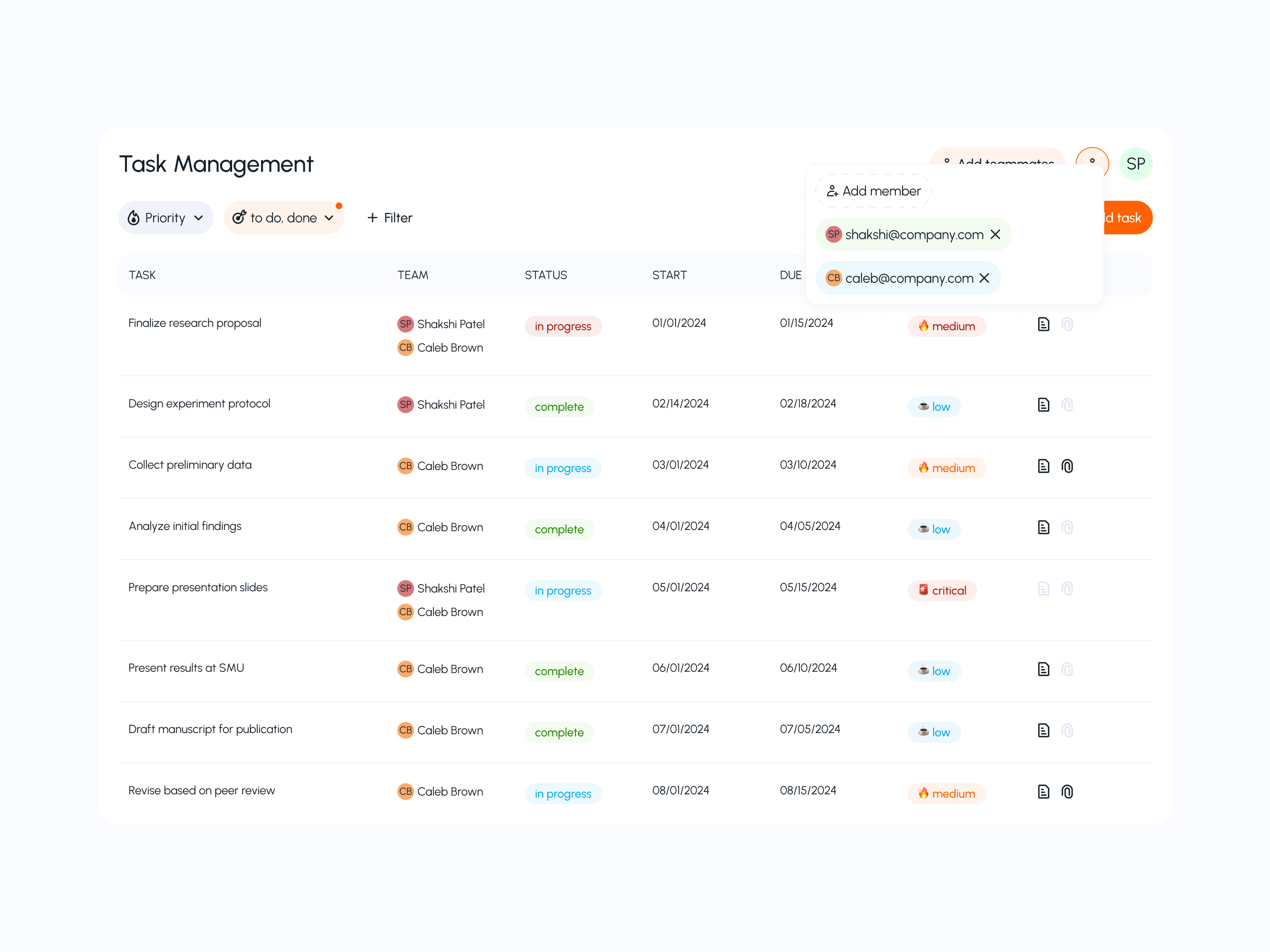Click in progress status of Finalize research proposal

(563, 326)
